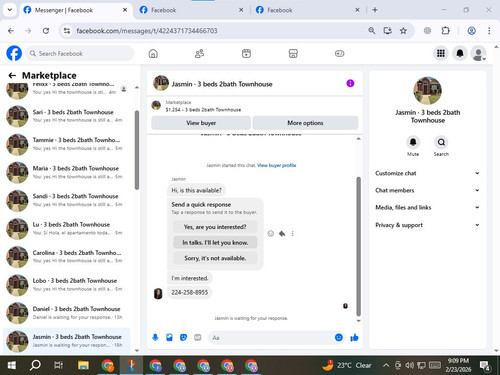Open the emoji picker in message box
The image size is (500, 375).
pyautogui.click(x=339, y=337)
